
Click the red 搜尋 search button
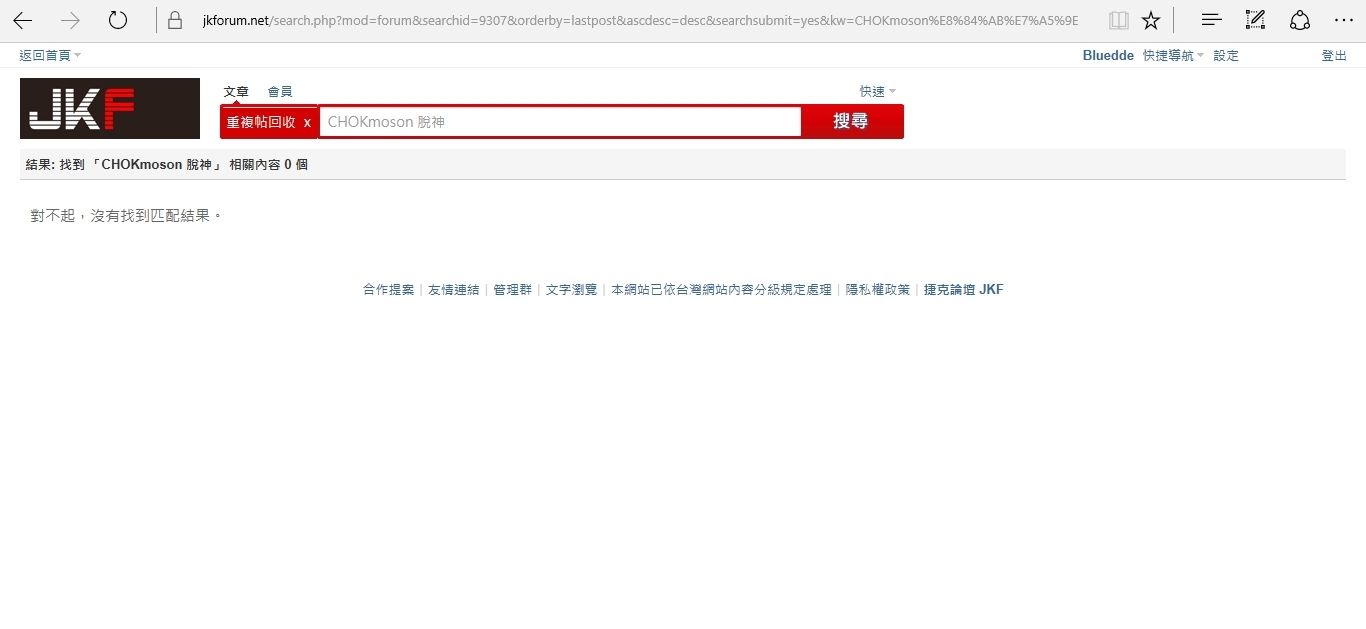coord(851,121)
